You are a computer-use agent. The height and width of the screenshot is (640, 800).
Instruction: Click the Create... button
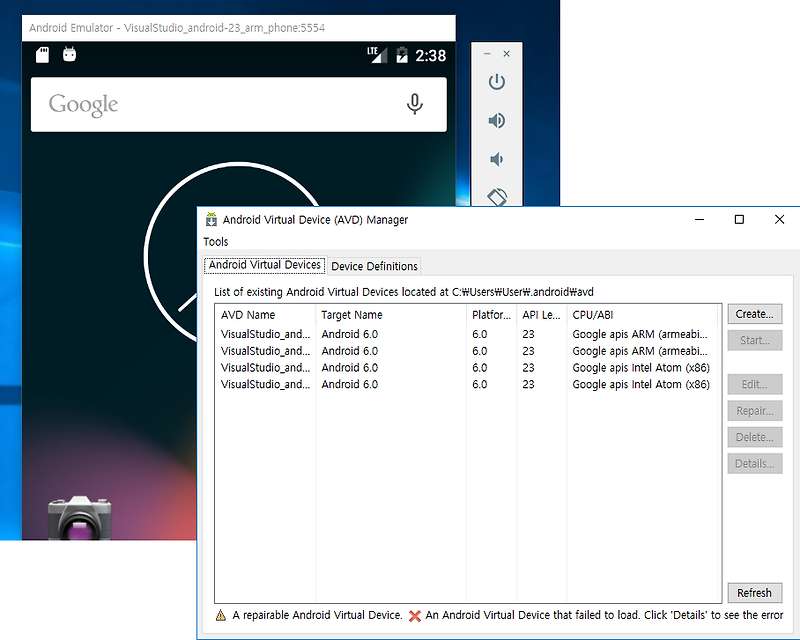click(755, 314)
